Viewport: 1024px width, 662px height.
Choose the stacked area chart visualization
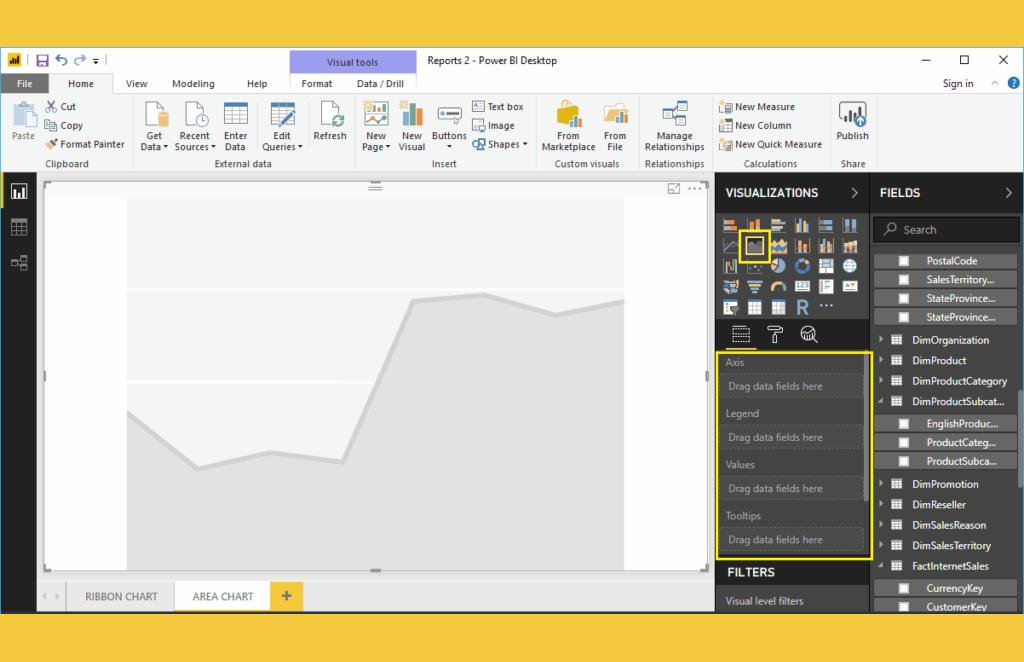[x=778, y=246]
